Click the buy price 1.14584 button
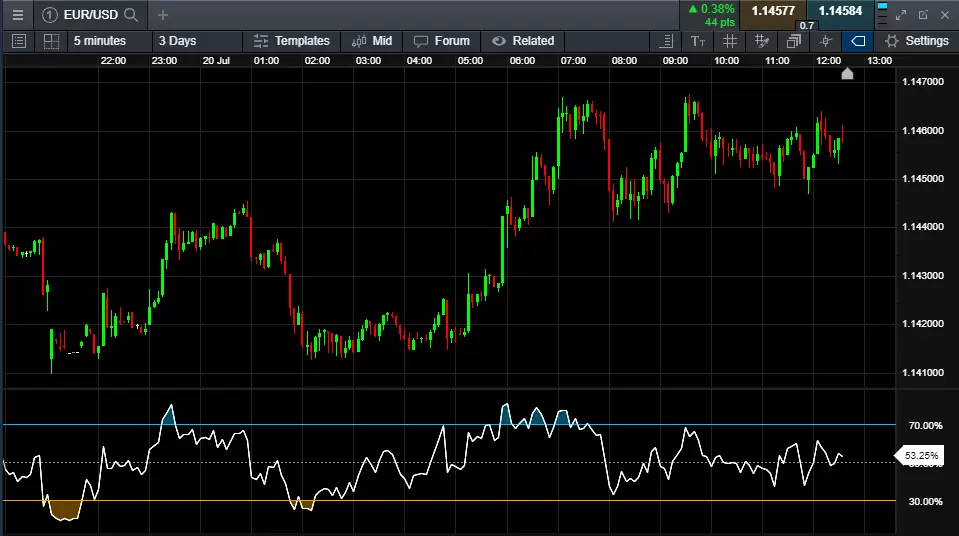959x536 pixels. [840, 12]
